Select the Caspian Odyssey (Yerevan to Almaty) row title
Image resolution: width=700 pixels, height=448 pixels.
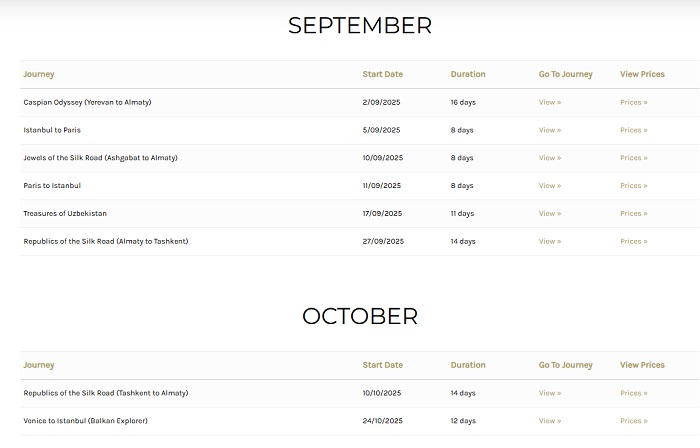[88, 102]
